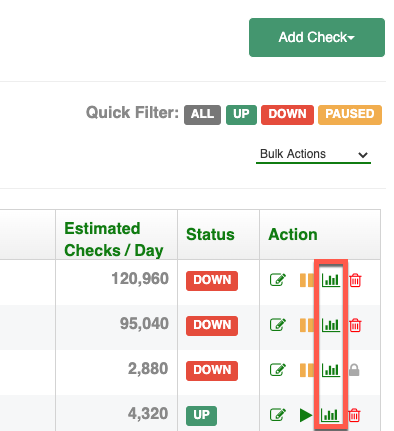Delete the check with 95,040 checks/day
Viewport: 394px width, 431px height.
click(x=355, y=325)
